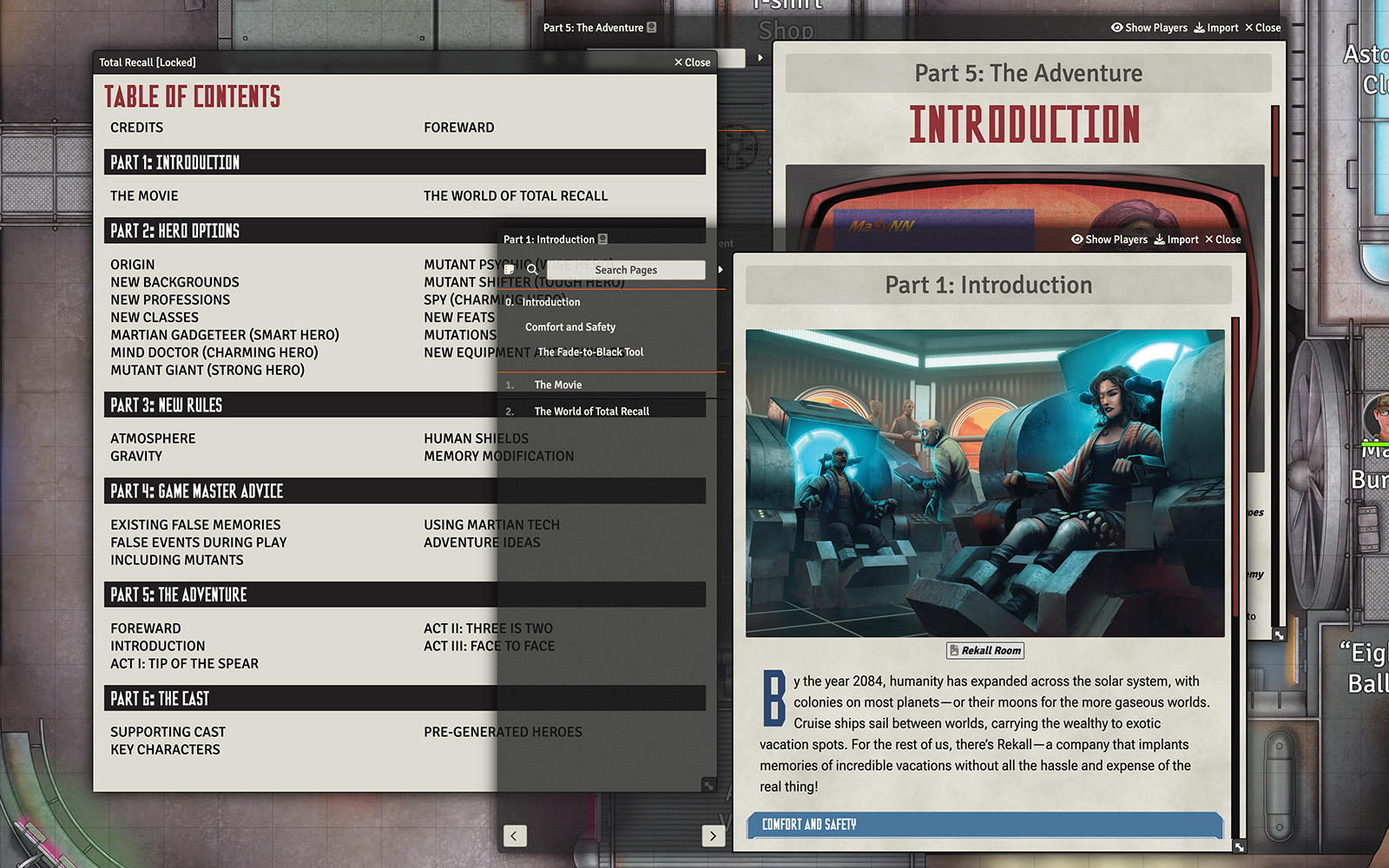The height and width of the screenshot is (868, 1389).
Task: Open NEW CLASSES link
Action: click(155, 318)
